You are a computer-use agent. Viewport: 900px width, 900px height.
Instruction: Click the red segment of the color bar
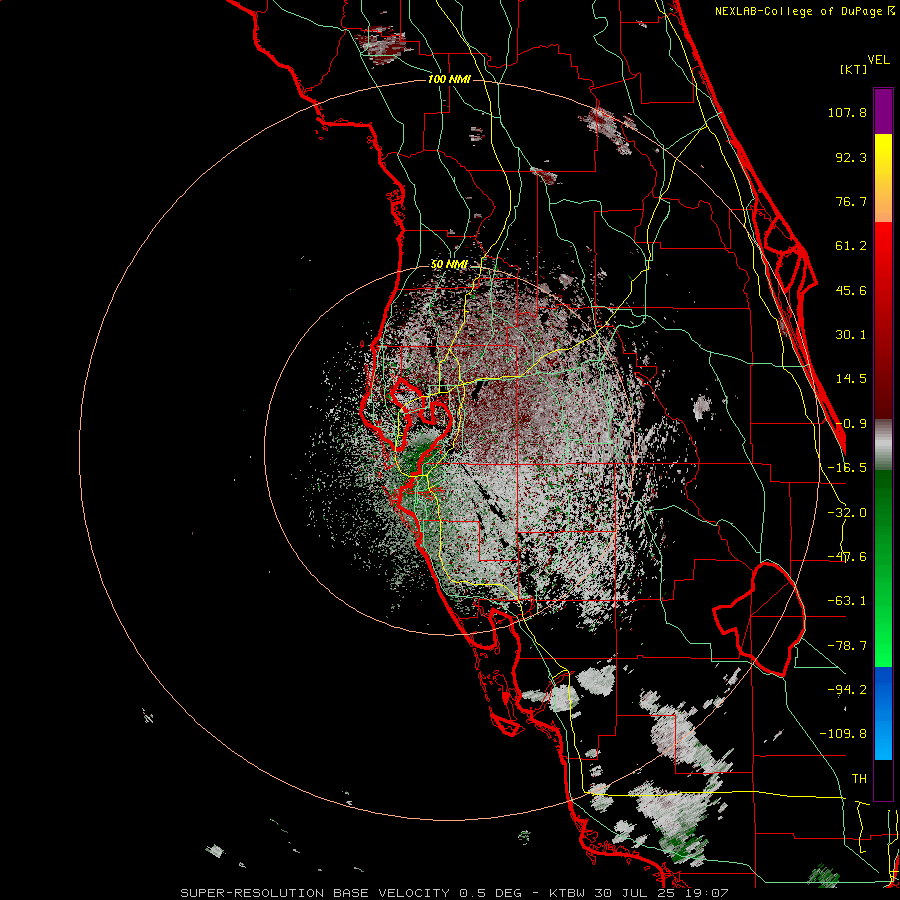coord(883,320)
